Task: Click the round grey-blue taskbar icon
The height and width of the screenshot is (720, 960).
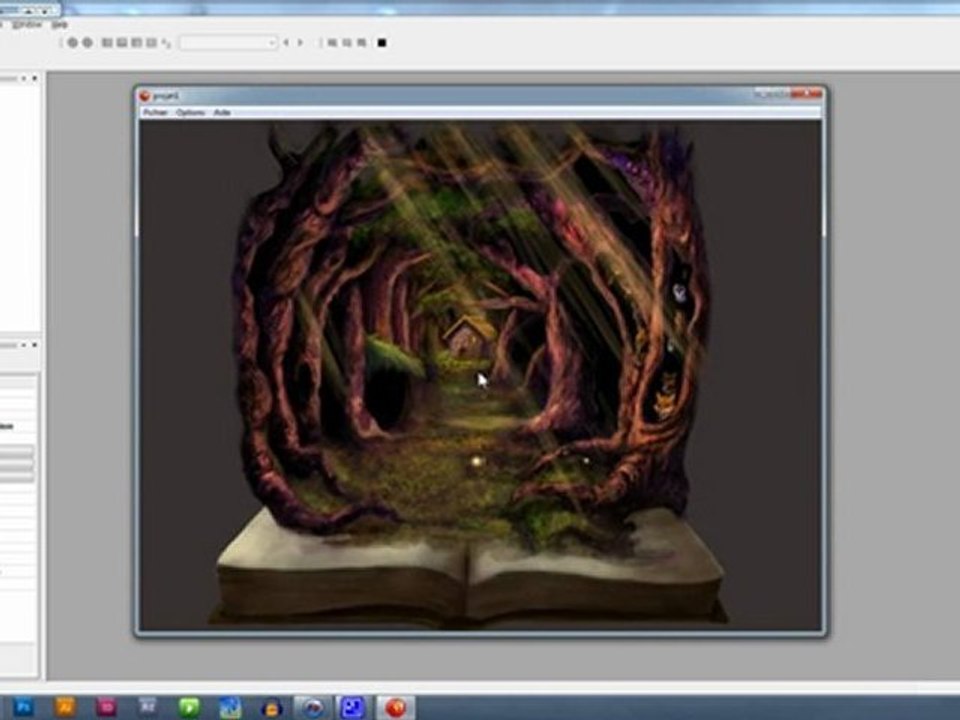Action: [313, 708]
